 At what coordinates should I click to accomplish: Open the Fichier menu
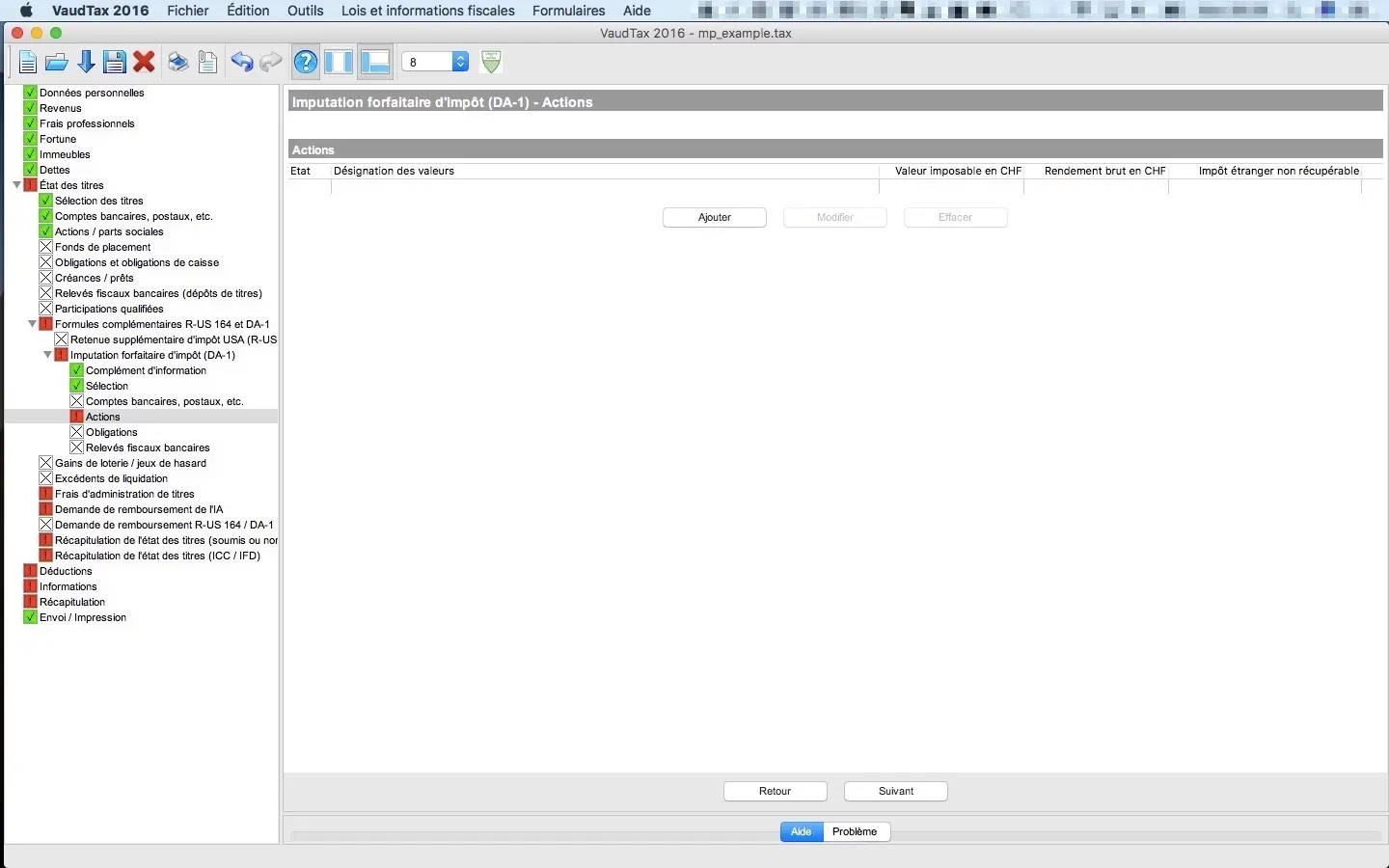188,11
